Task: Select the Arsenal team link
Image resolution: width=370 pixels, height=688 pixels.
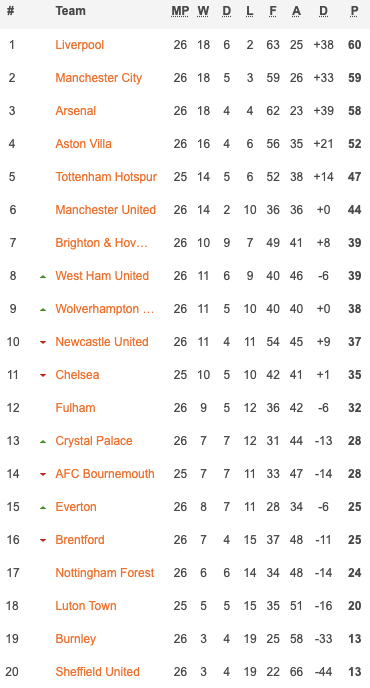Action: pyautogui.click(x=75, y=111)
